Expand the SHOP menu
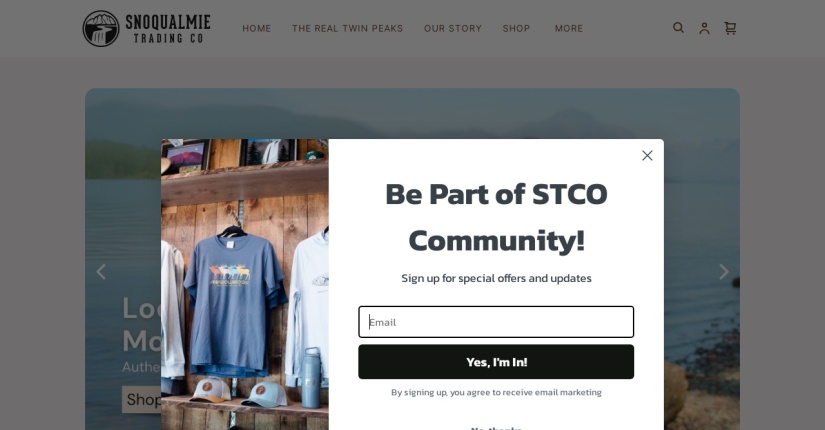 coord(516,28)
